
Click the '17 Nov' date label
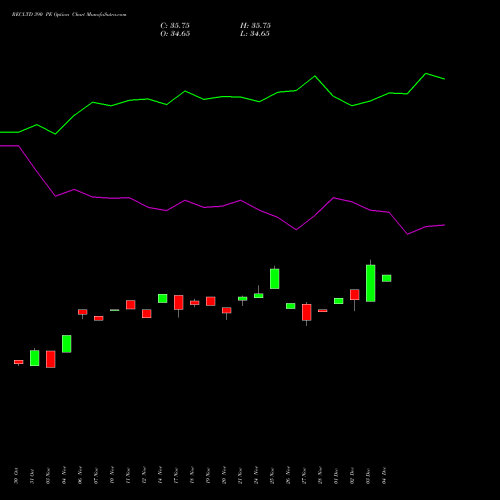coord(176,476)
